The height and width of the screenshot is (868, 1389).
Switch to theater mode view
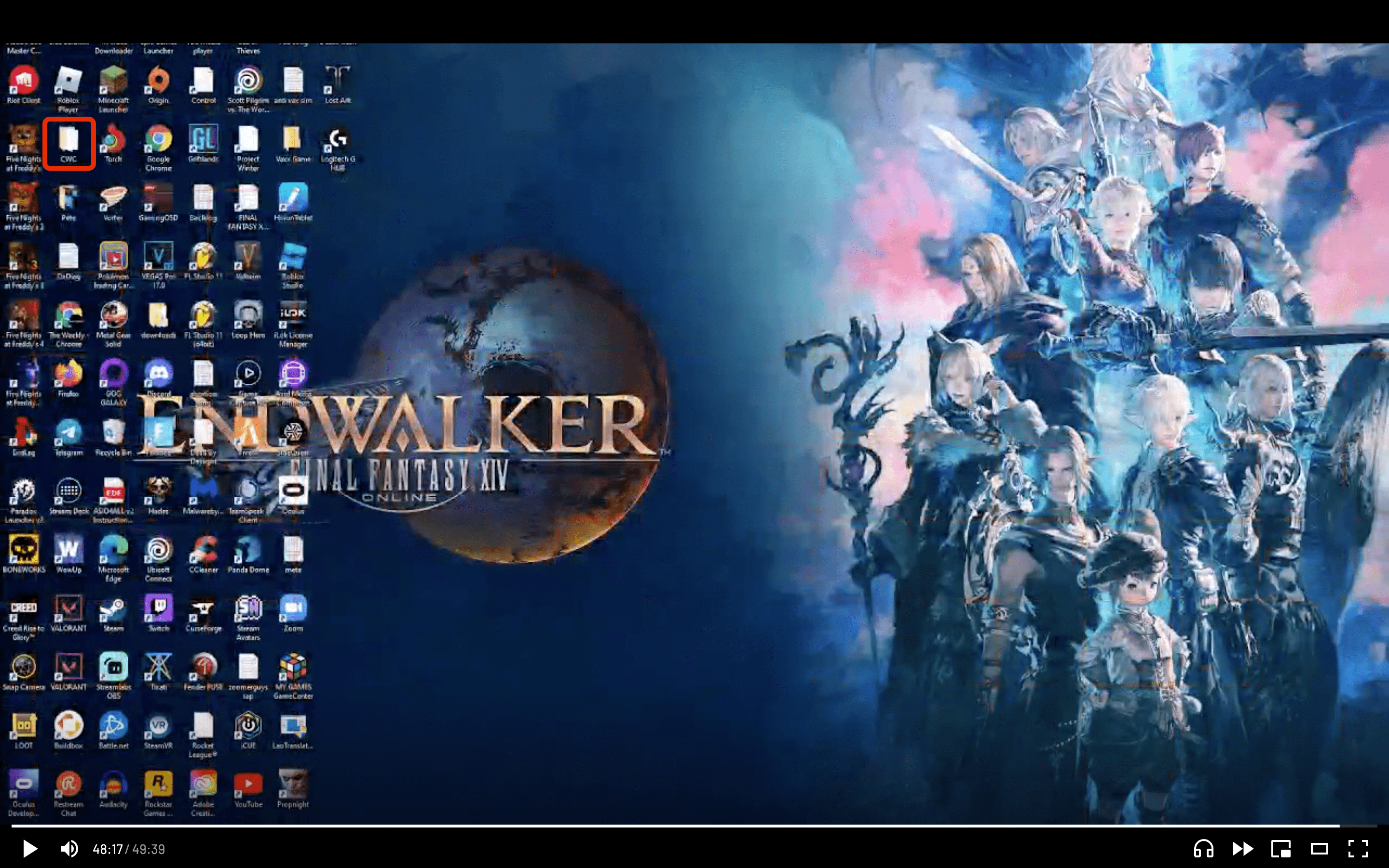[x=1320, y=849]
